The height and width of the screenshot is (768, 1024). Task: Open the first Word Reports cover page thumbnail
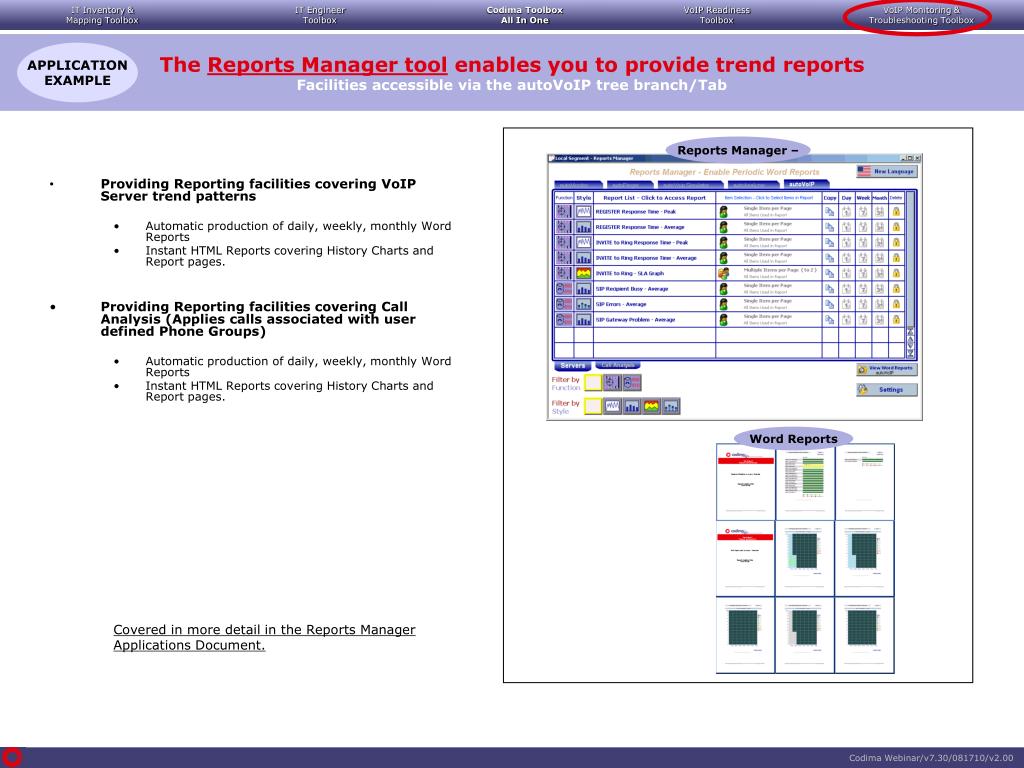click(745, 482)
